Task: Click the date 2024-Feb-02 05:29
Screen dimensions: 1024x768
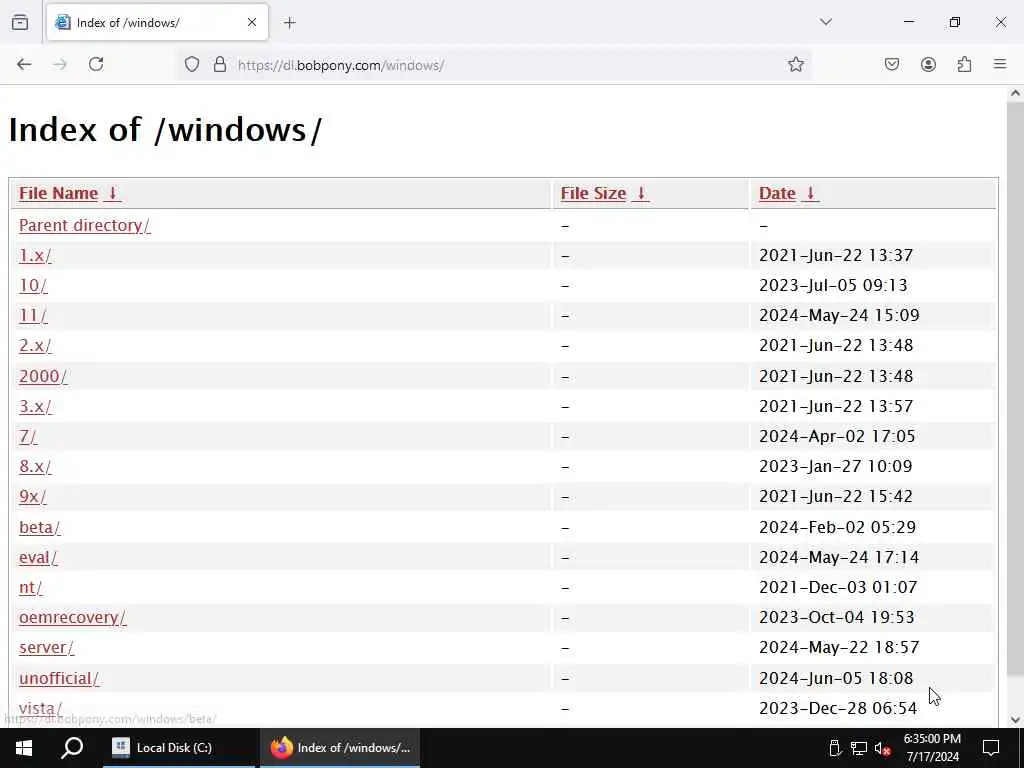Action: tap(837, 527)
